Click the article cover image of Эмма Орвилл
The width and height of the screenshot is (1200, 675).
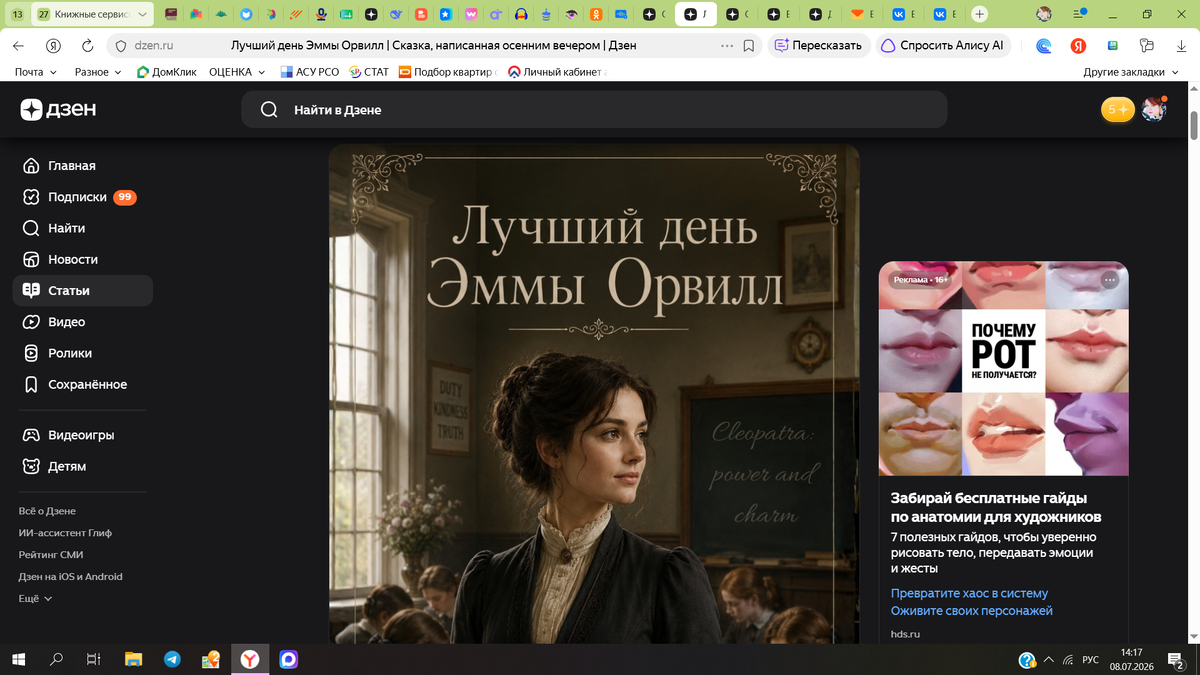click(594, 394)
